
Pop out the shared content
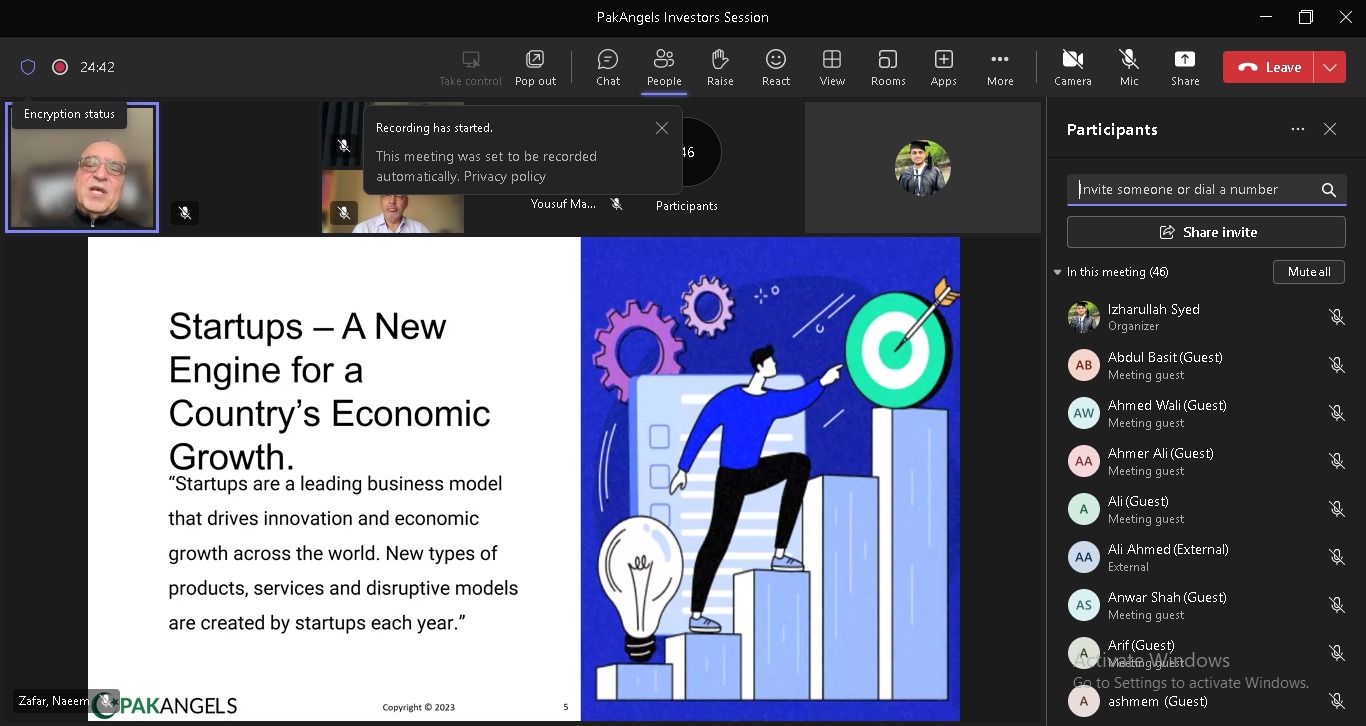(x=535, y=67)
